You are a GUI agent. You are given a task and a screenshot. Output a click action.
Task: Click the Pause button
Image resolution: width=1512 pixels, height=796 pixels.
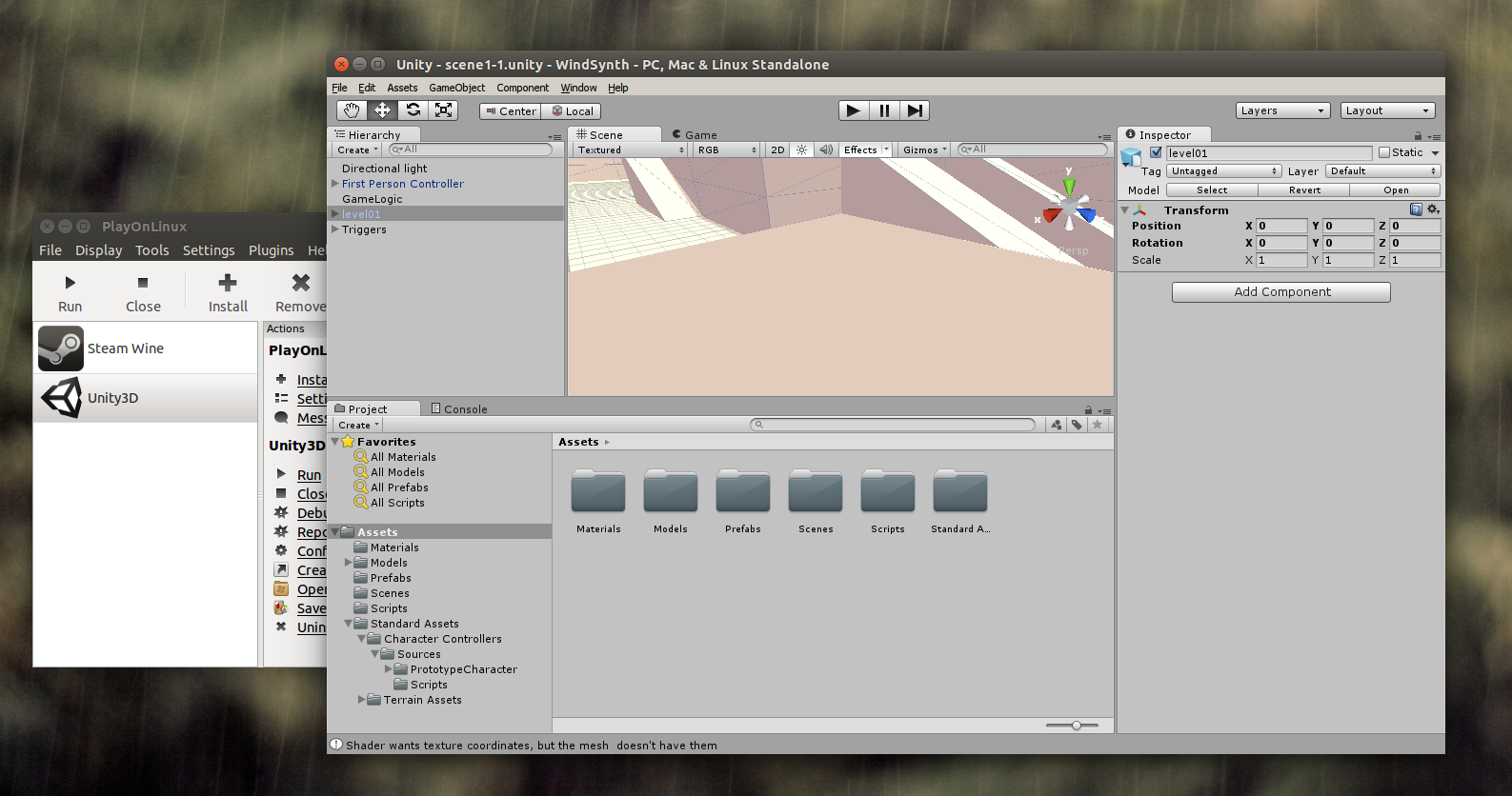884,110
